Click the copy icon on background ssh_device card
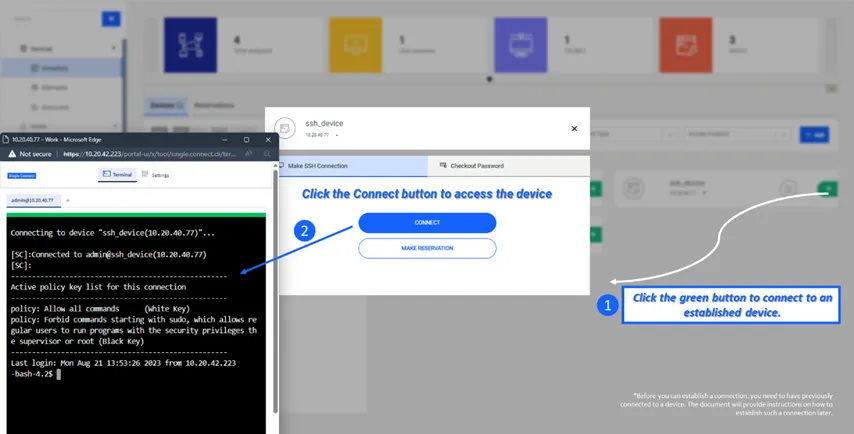854x434 pixels. (x=788, y=189)
